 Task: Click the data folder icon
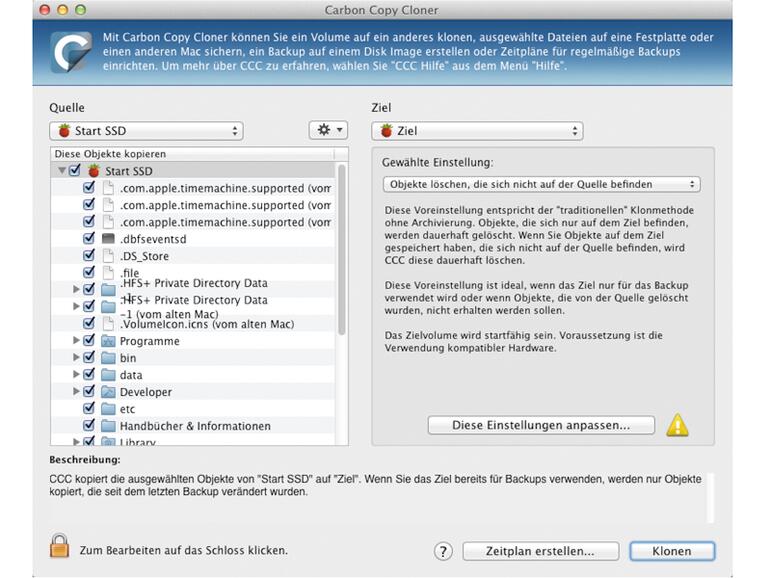coord(108,375)
